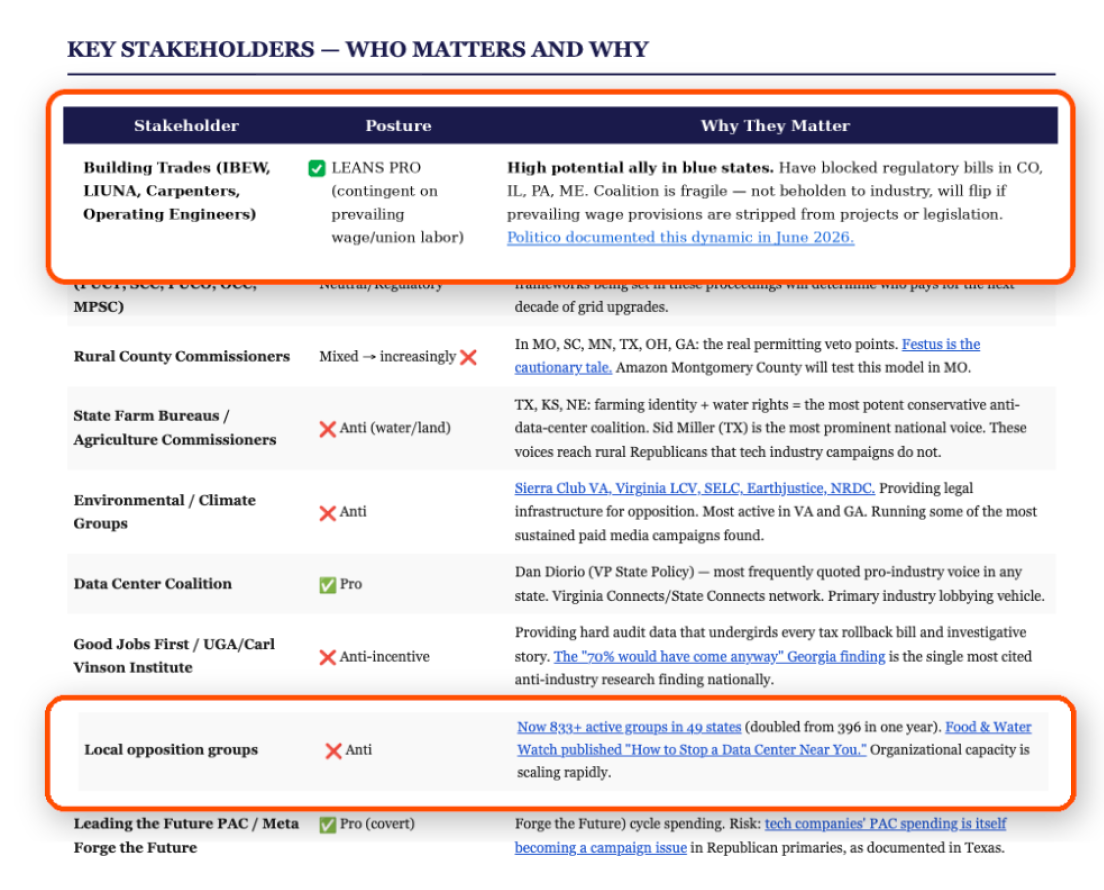Select "Local opposition groups" stakeholder cell
This screenshot has height=890, width=1104.
pyautogui.click(x=171, y=750)
